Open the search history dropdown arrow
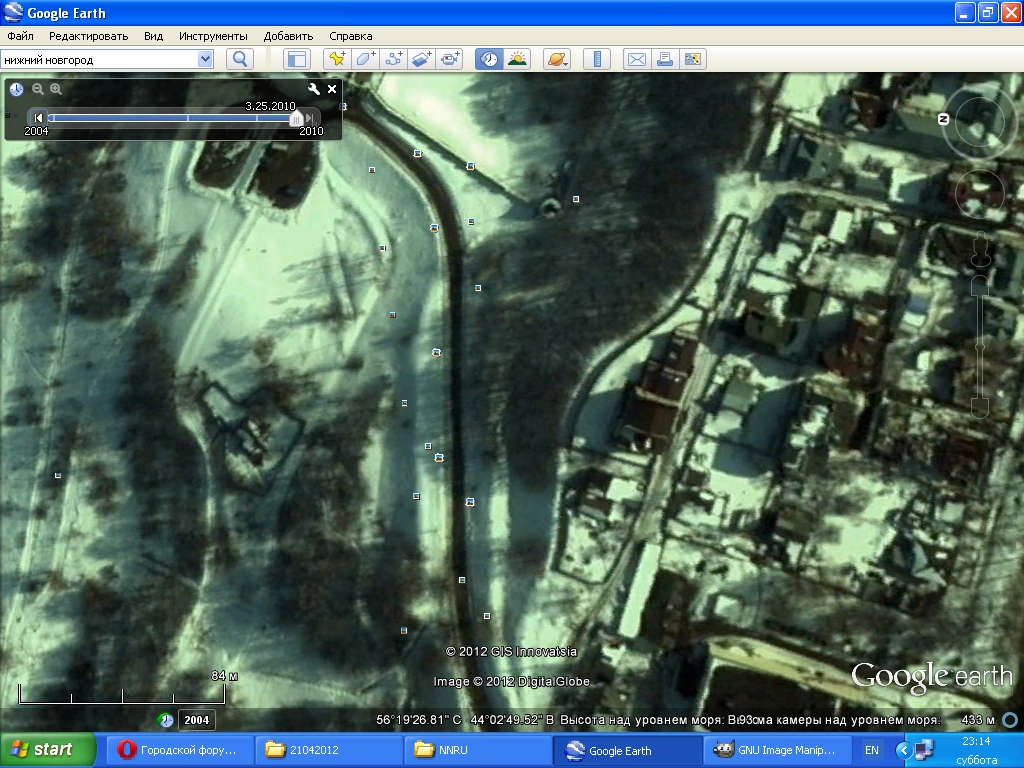Screen dimensions: 1024x768 click(206, 59)
